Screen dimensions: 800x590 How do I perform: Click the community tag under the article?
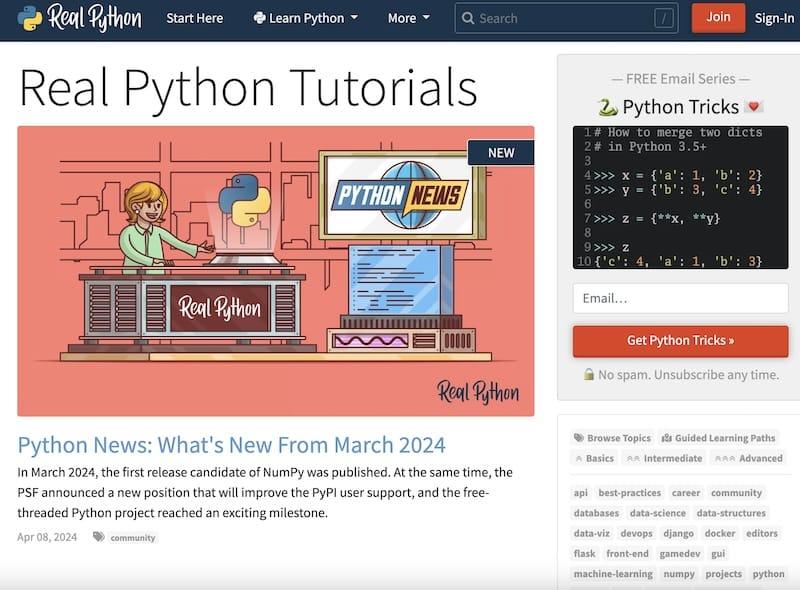133,537
